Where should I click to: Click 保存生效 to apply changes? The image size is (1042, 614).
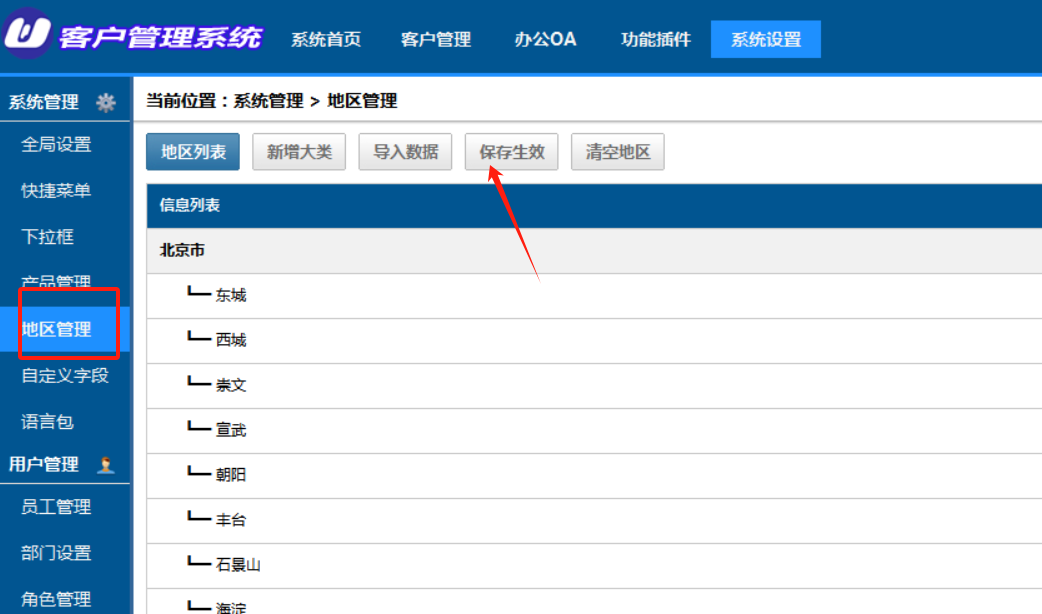(512, 152)
